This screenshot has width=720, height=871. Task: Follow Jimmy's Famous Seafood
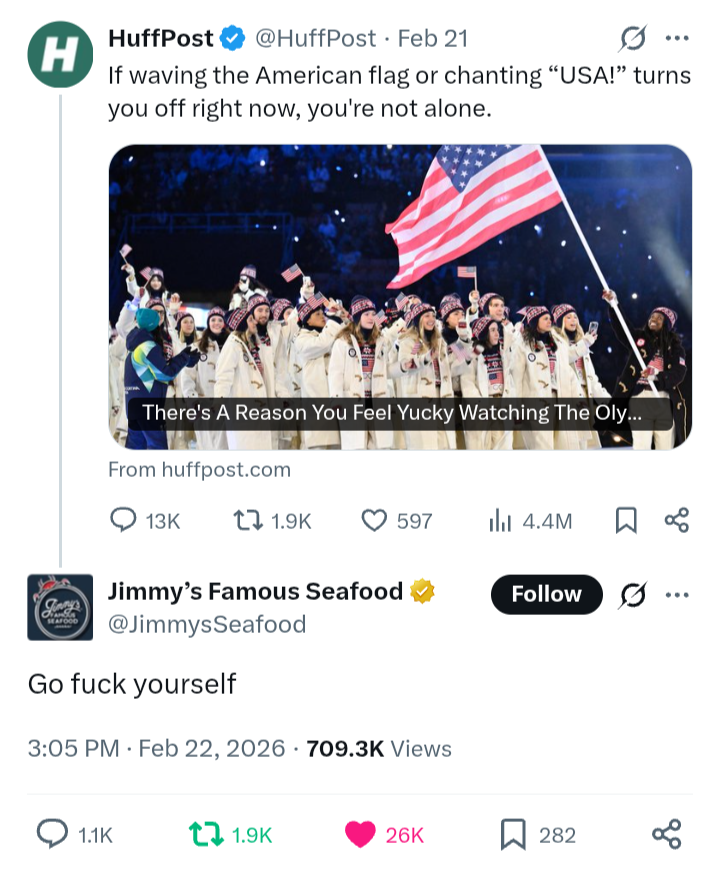(x=546, y=594)
